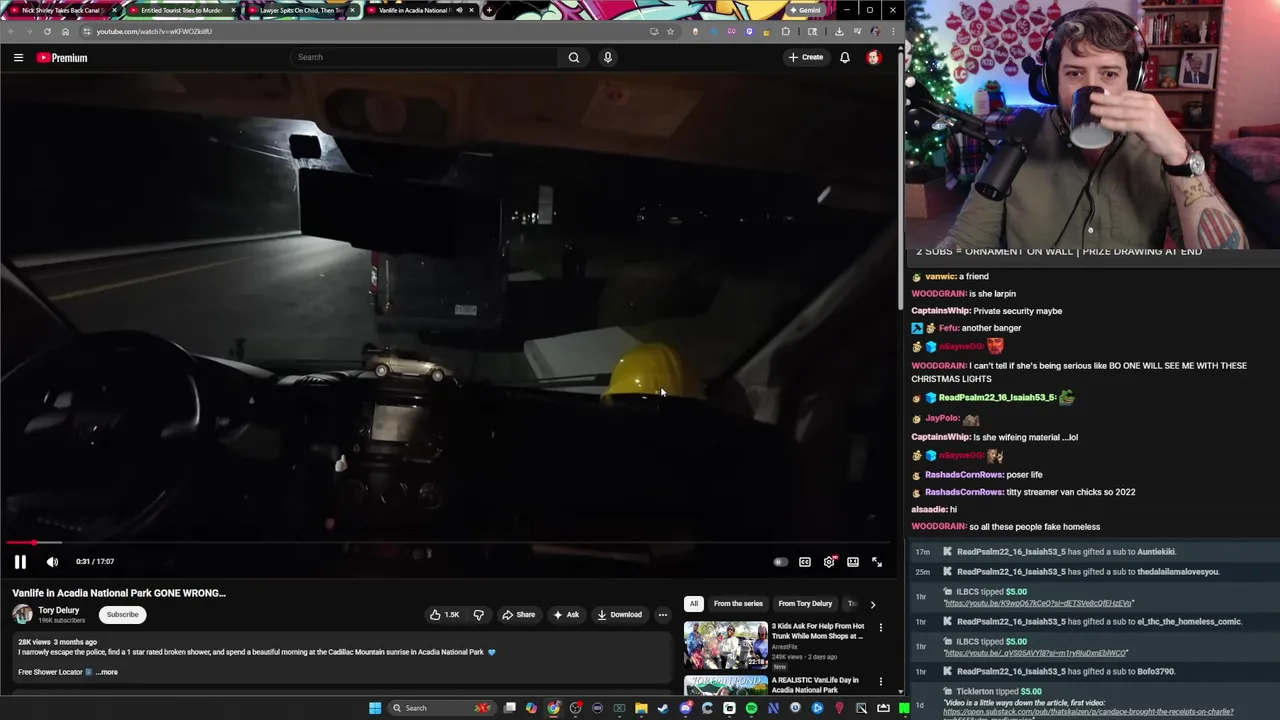The height and width of the screenshot is (720, 1280).
Task: Open options for 3 Kids Ask For Help video
Action: pyautogui.click(x=880, y=628)
